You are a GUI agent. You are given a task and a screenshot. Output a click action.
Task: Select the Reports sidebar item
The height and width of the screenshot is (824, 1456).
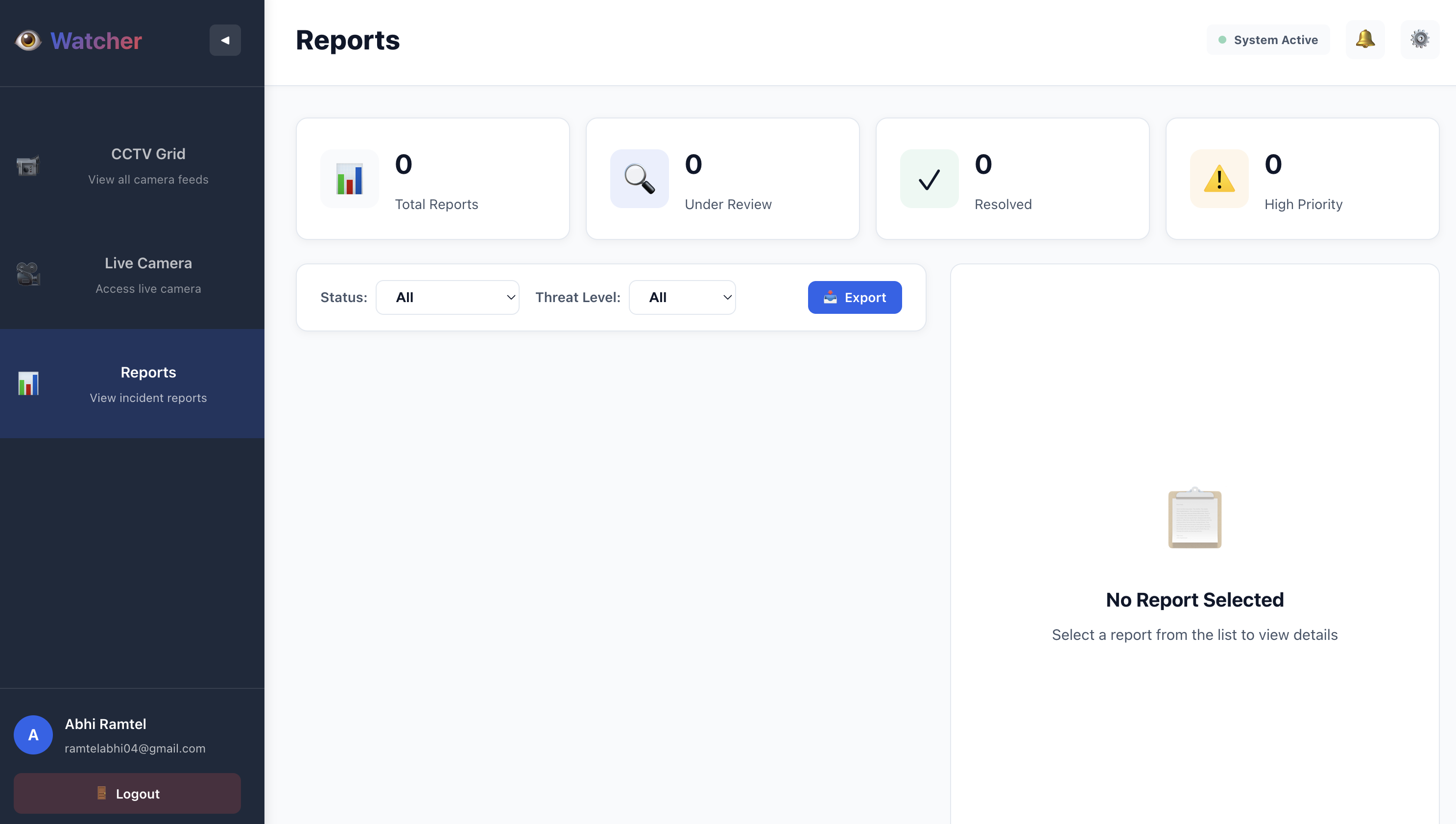[x=148, y=384]
